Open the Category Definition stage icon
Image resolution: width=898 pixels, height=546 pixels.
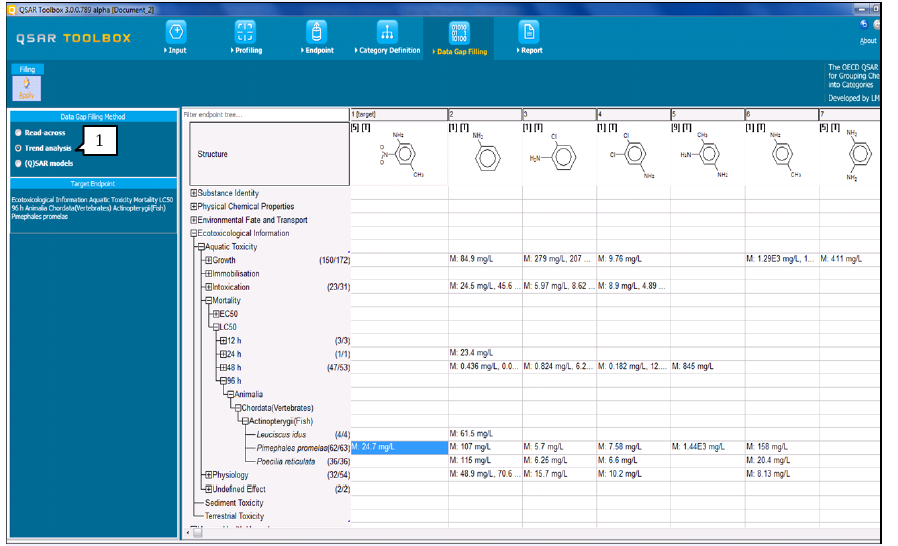(x=387, y=32)
